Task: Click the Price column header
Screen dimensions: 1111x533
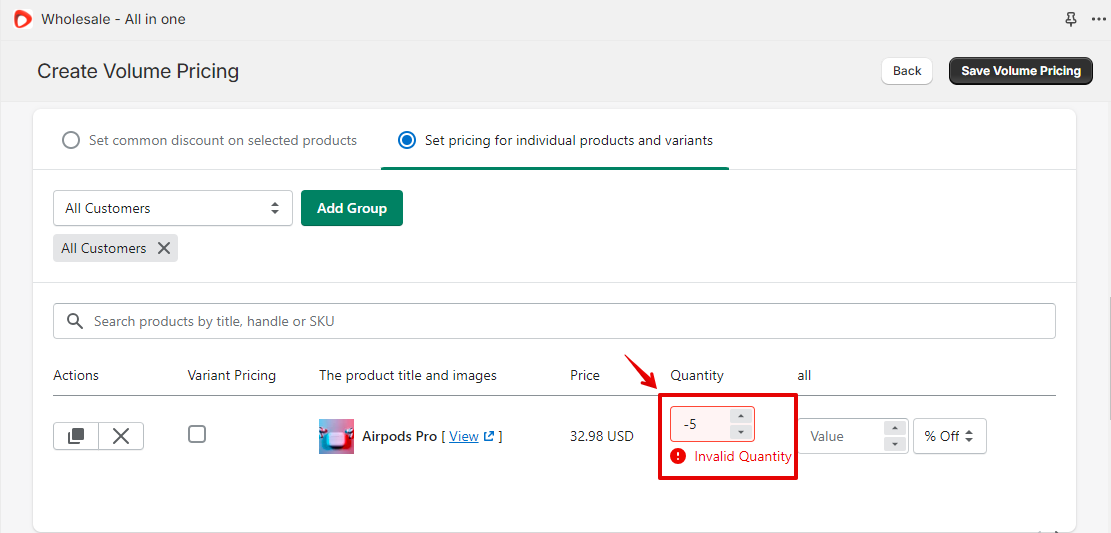Action: (585, 376)
